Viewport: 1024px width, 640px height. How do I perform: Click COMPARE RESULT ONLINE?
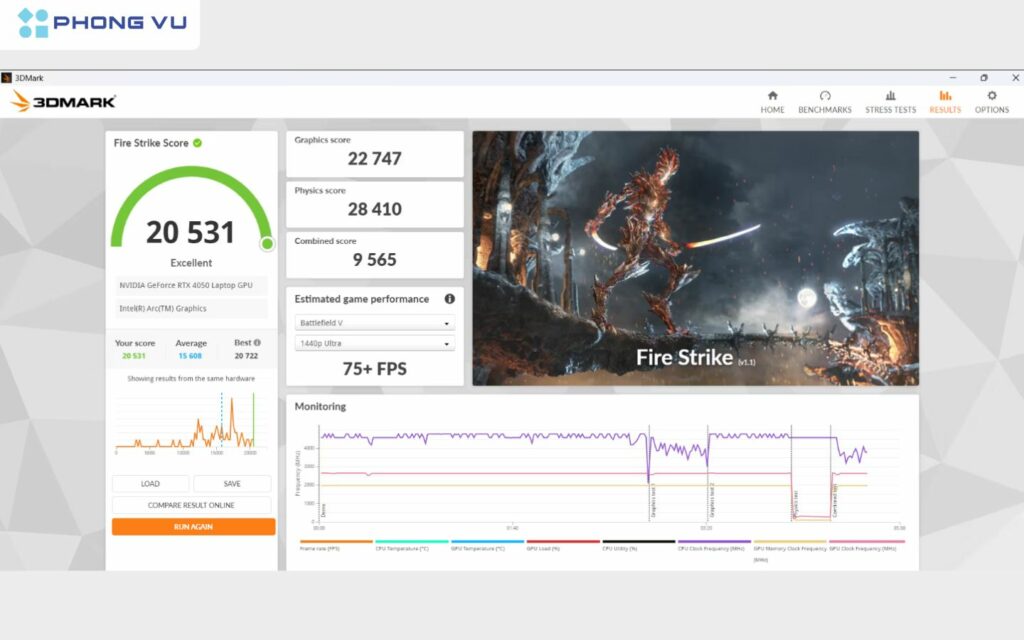(192, 504)
